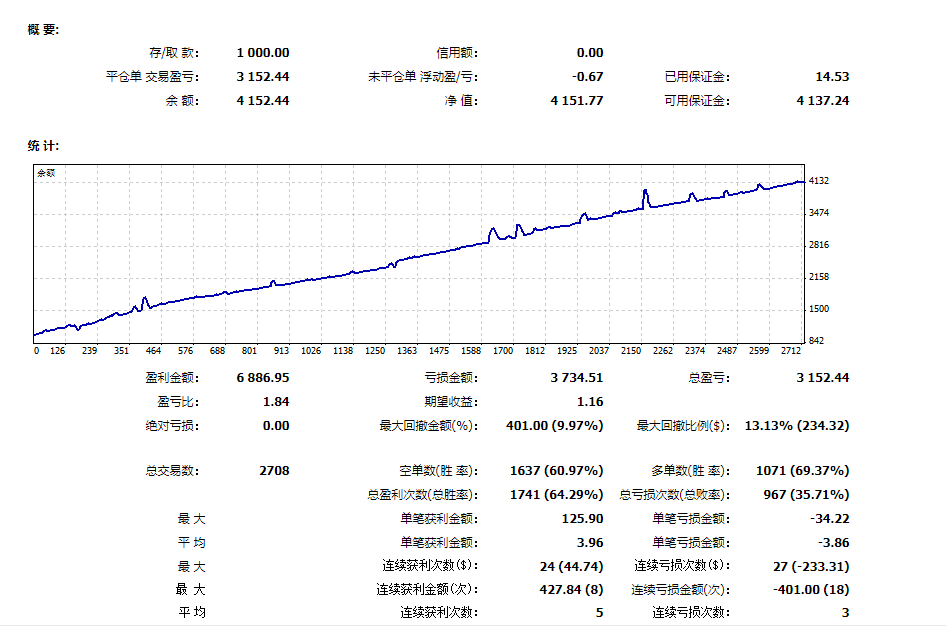Click the 余额 value 4 152.44
Screen dimensions: 946x634
[262, 101]
